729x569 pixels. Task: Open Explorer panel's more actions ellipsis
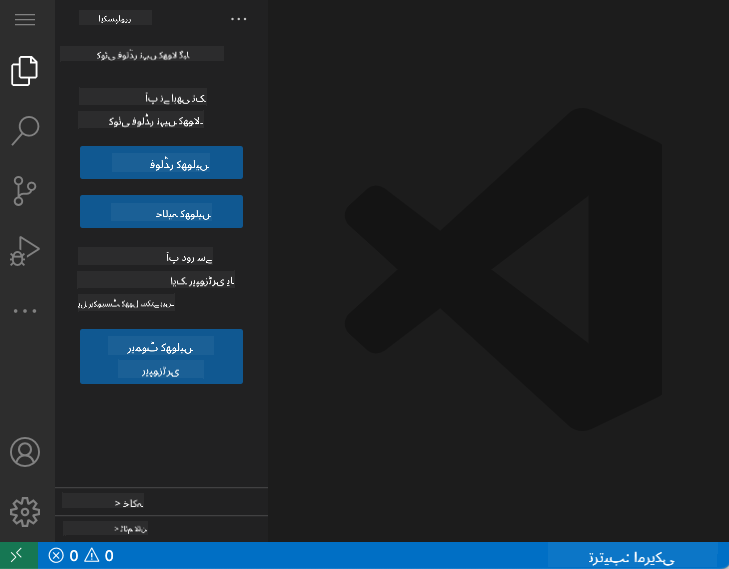(238, 18)
